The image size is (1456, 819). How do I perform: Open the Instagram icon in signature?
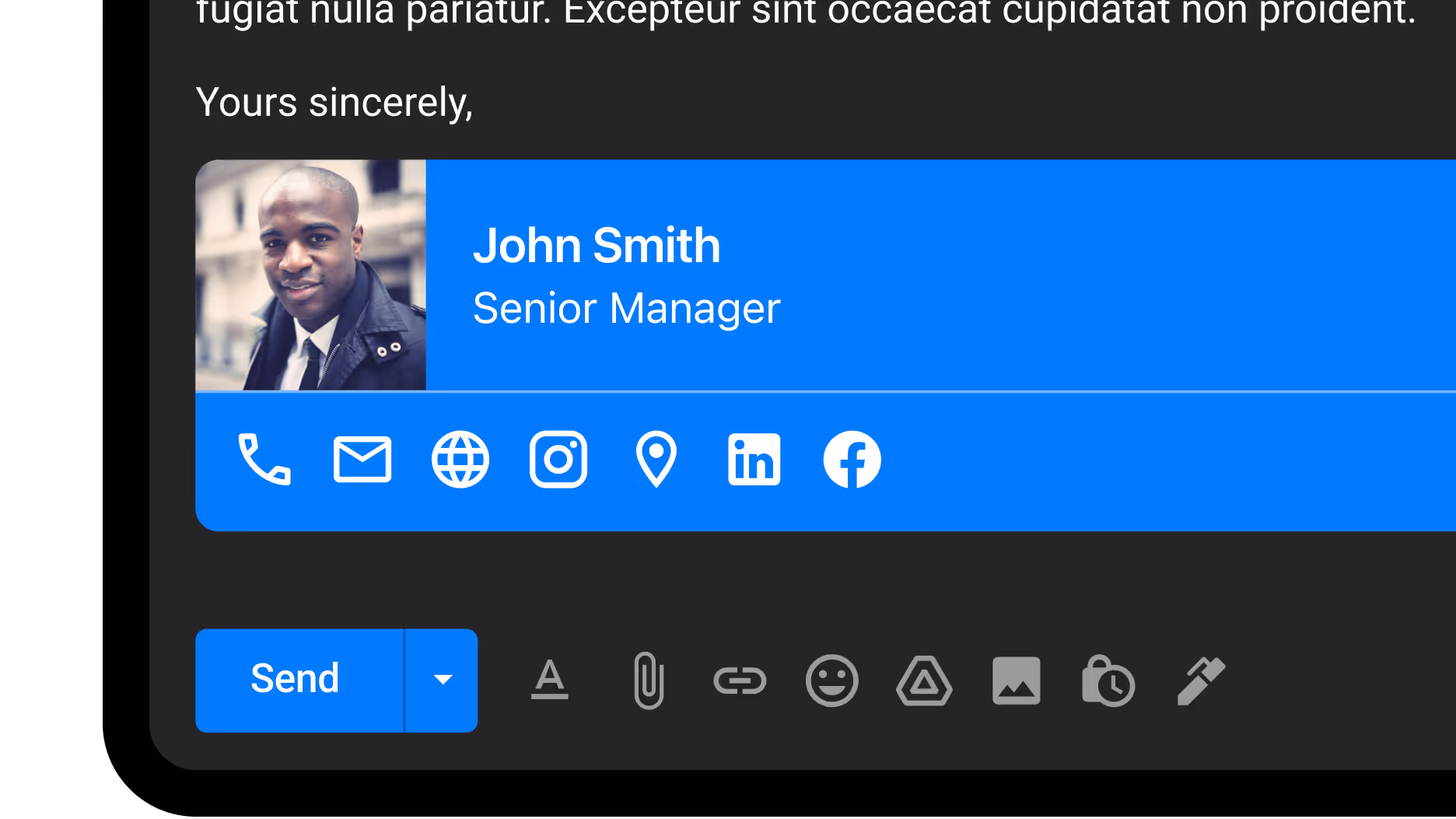pos(558,460)
